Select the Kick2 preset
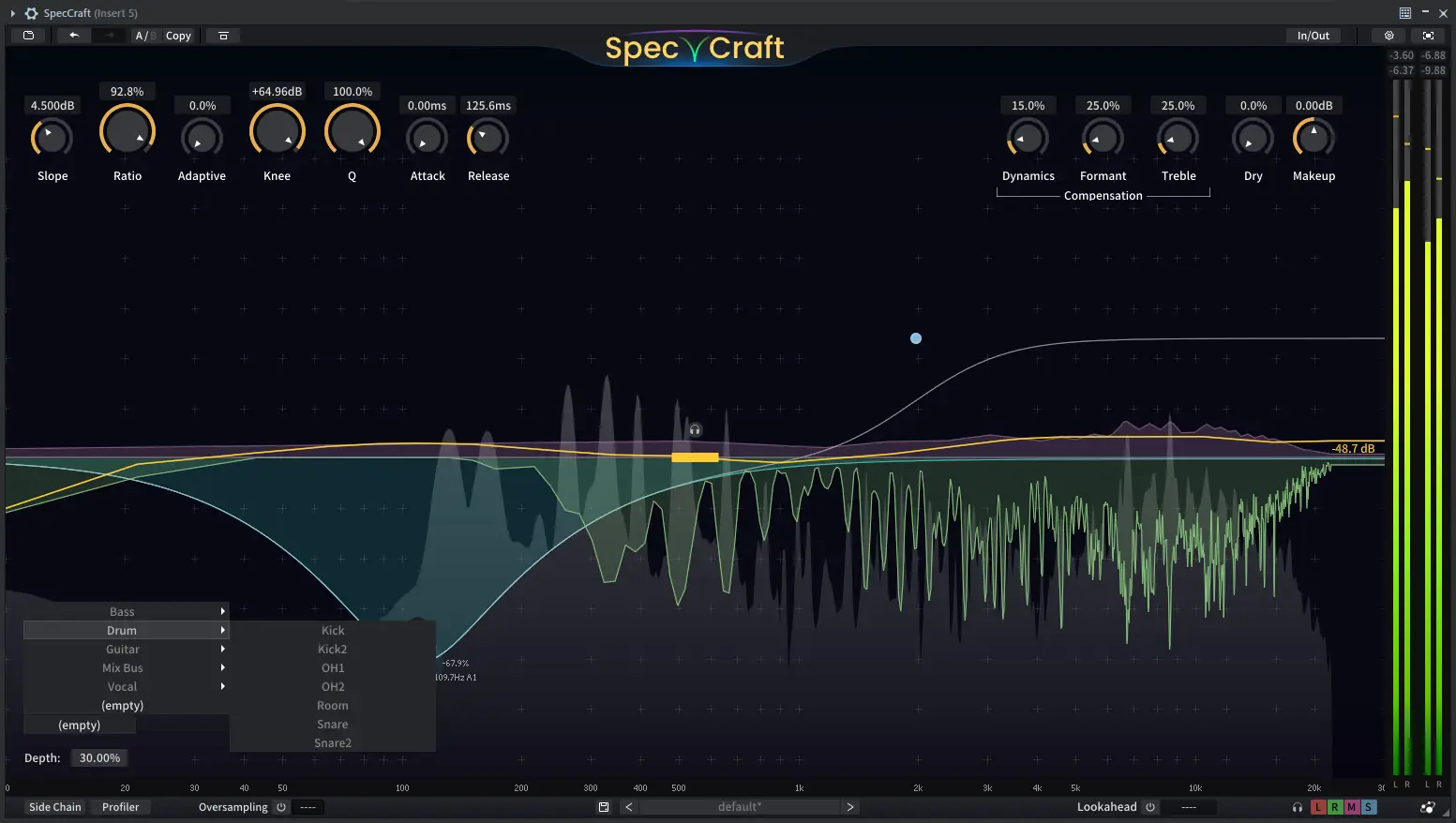The image size is (1456, 823). pyautogui.click(x=333, y=649)
